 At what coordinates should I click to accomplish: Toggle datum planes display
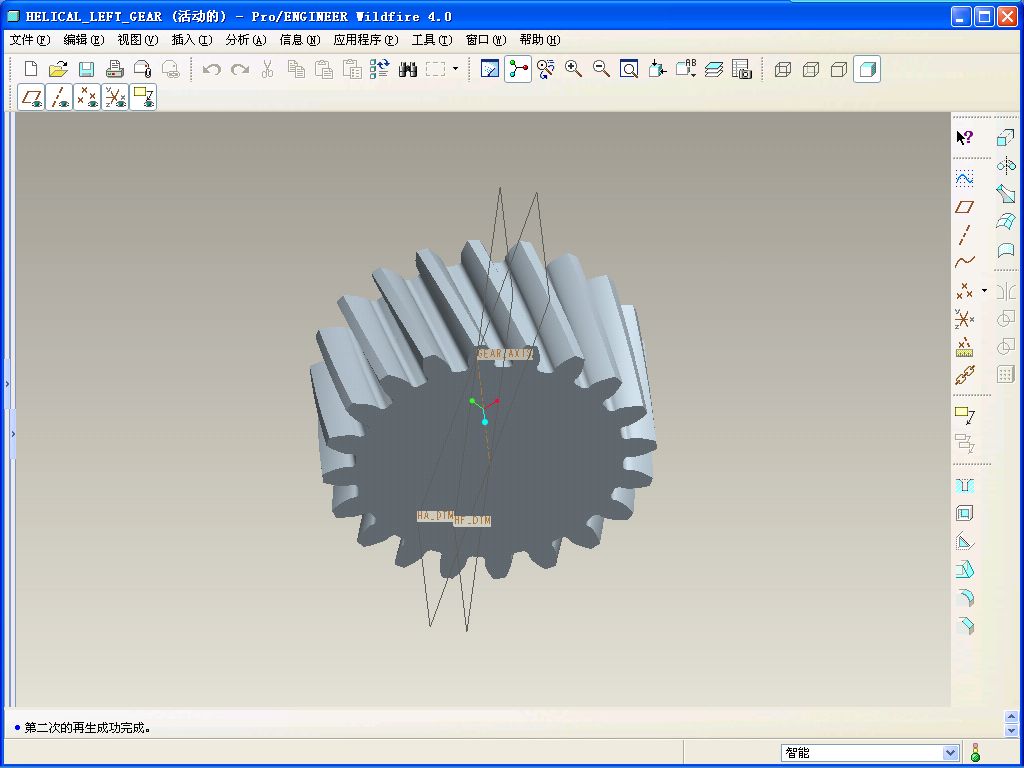pos(31,97)
